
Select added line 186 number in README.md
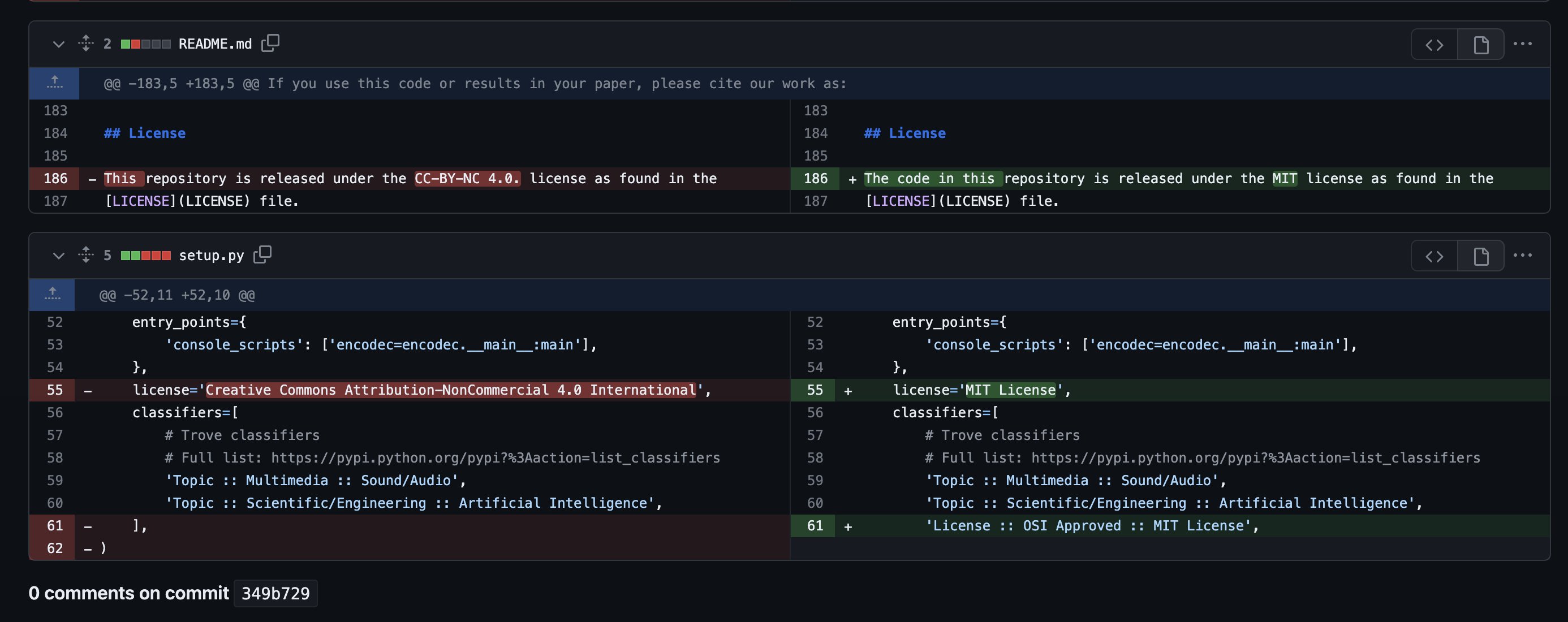pyautogui.click(x=815, y=178)
